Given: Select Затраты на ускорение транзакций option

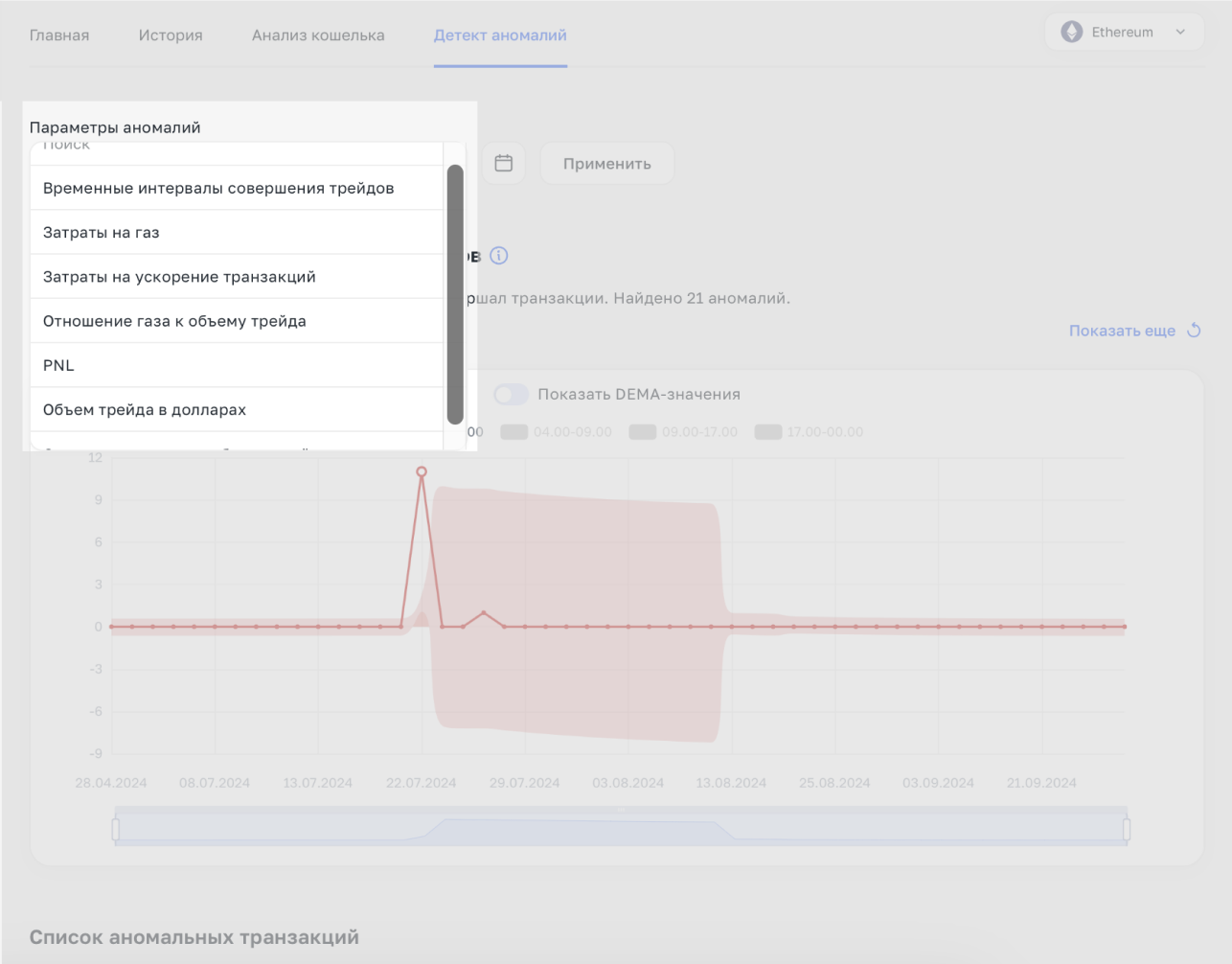Looking at the screenshot, I should (237, 277).
